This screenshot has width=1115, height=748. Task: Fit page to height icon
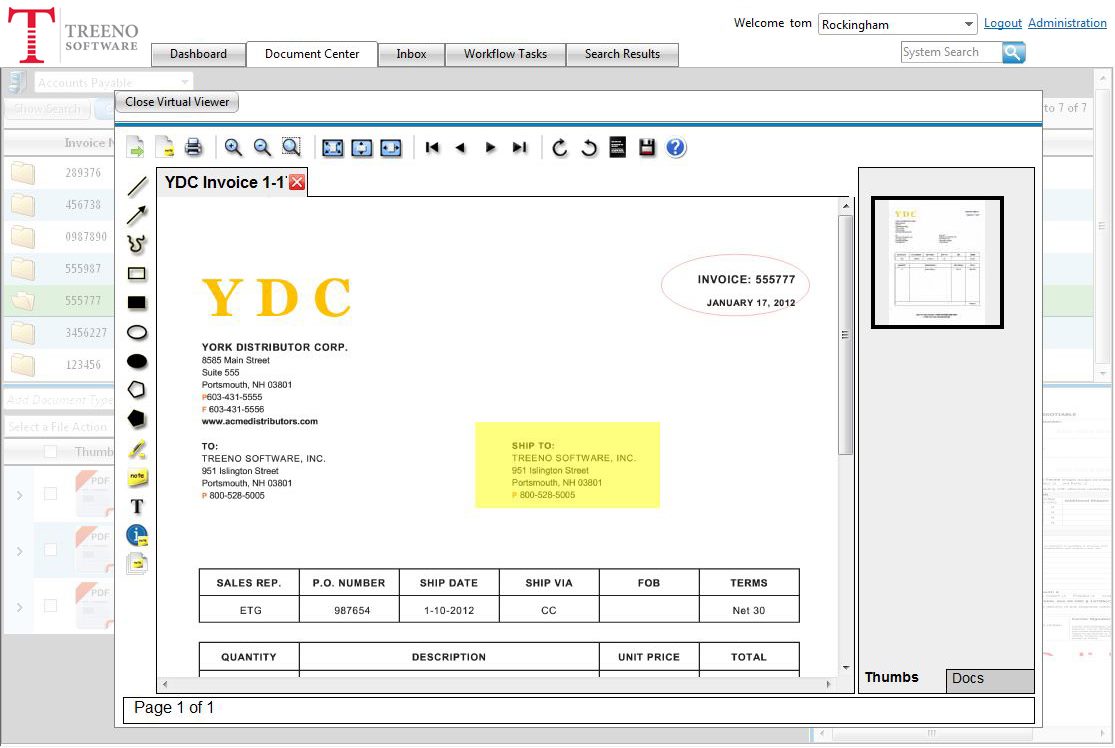[x=362, y=148]
